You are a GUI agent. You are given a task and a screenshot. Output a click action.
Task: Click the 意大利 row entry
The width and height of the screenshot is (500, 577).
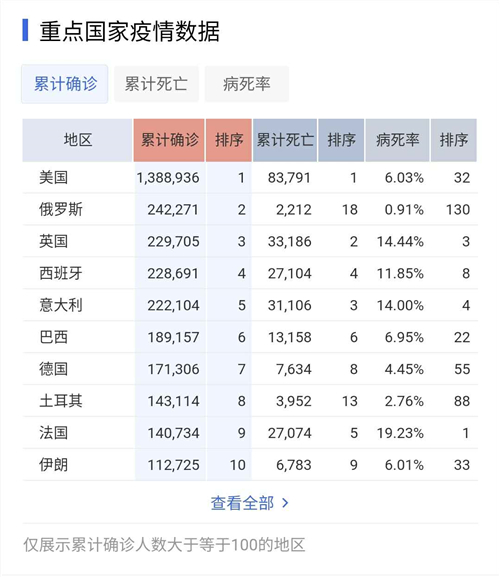click(250, 305)
